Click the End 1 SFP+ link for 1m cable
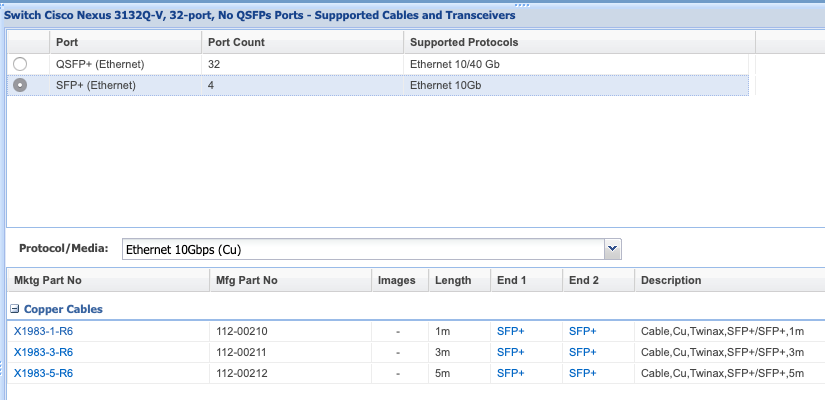This screenshot has width=825, height=400. pos(510,330)
